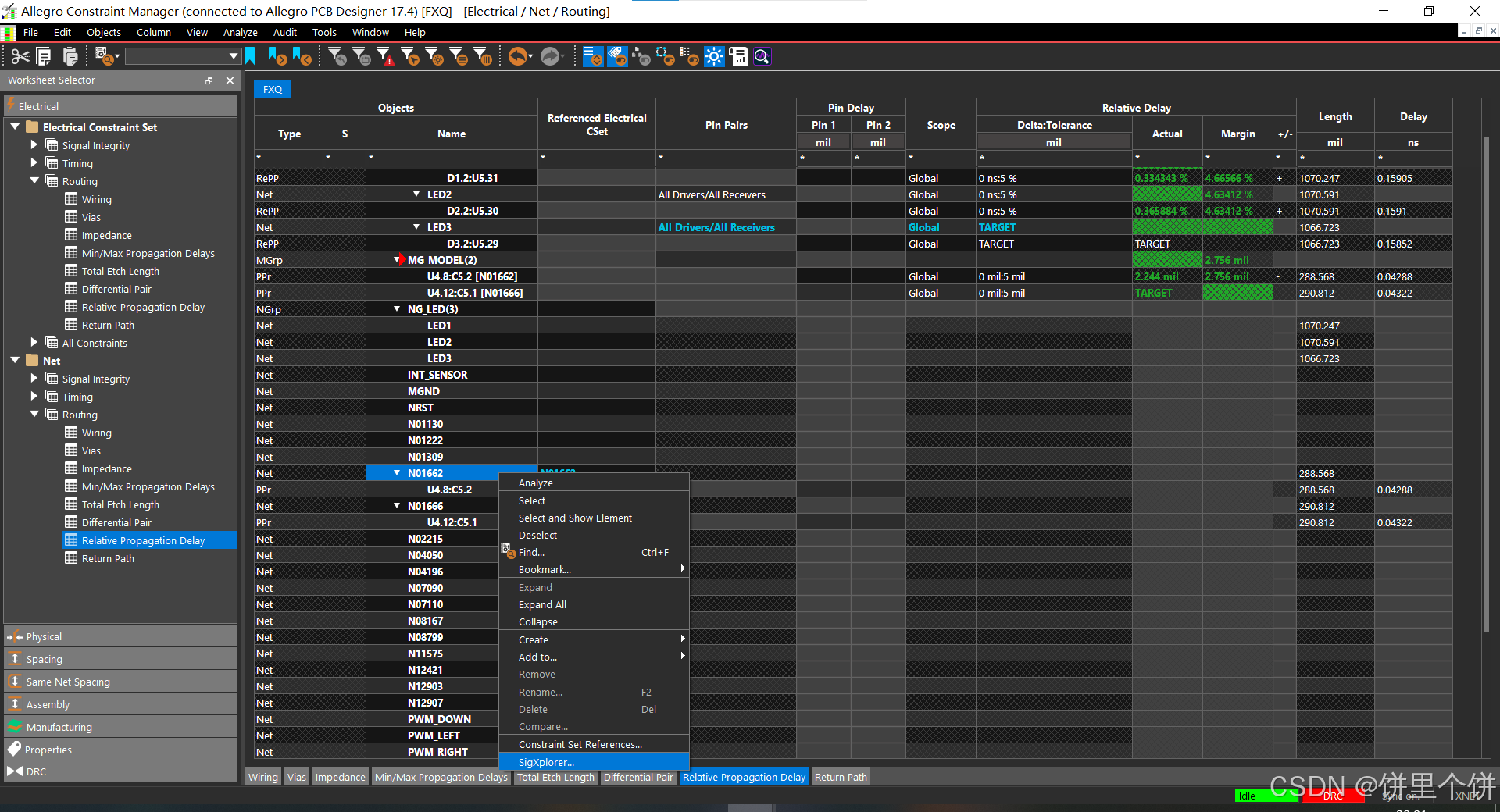Click the Copy toolbar icon
Screen dimensions: 1500x812
pos(45,56)
